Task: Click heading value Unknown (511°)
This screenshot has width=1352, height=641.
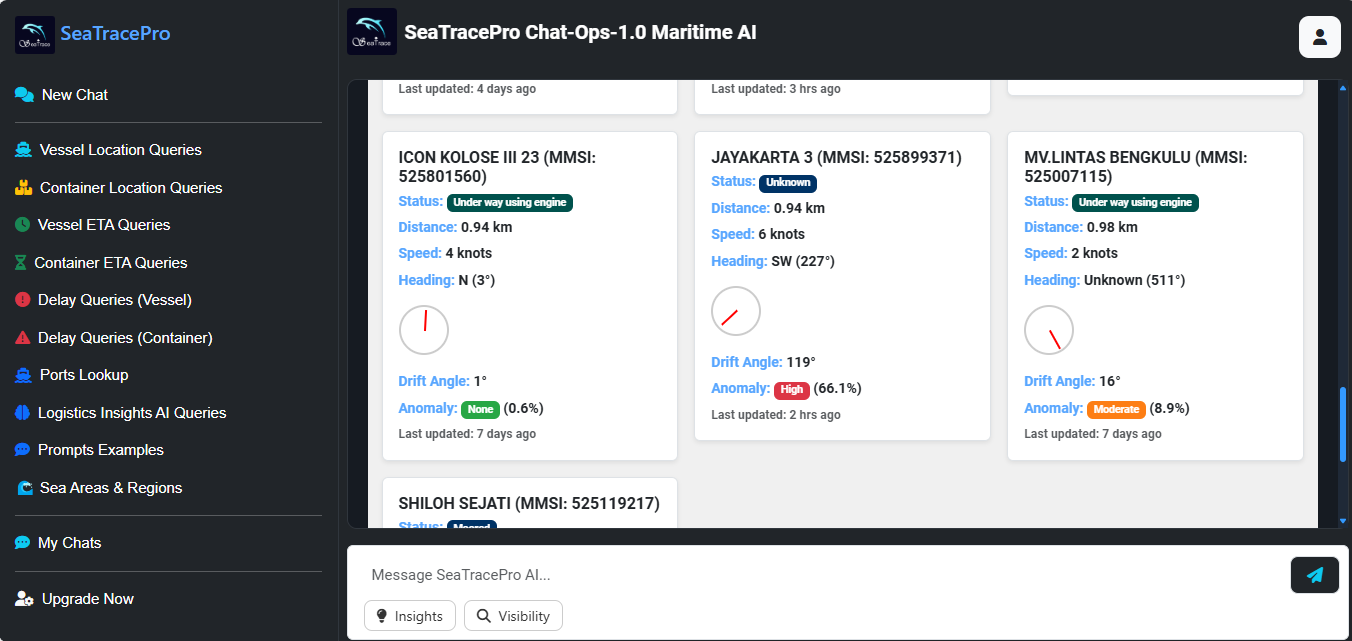Action: tap(1134, 280)
